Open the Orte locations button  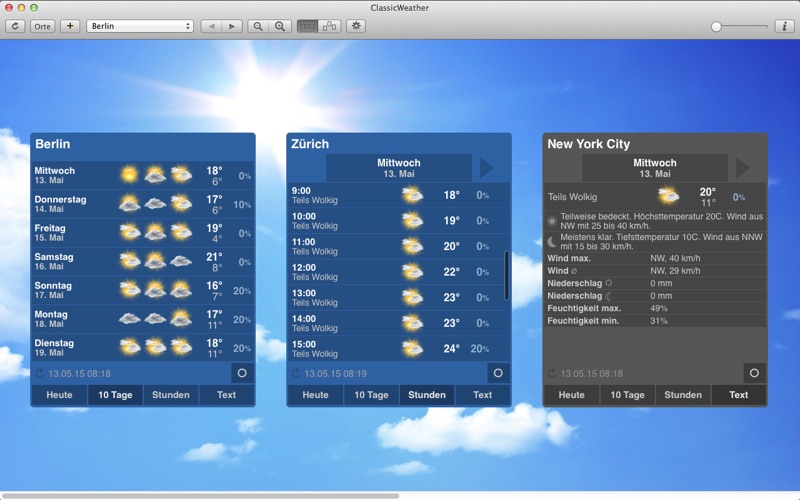[42, 26]
